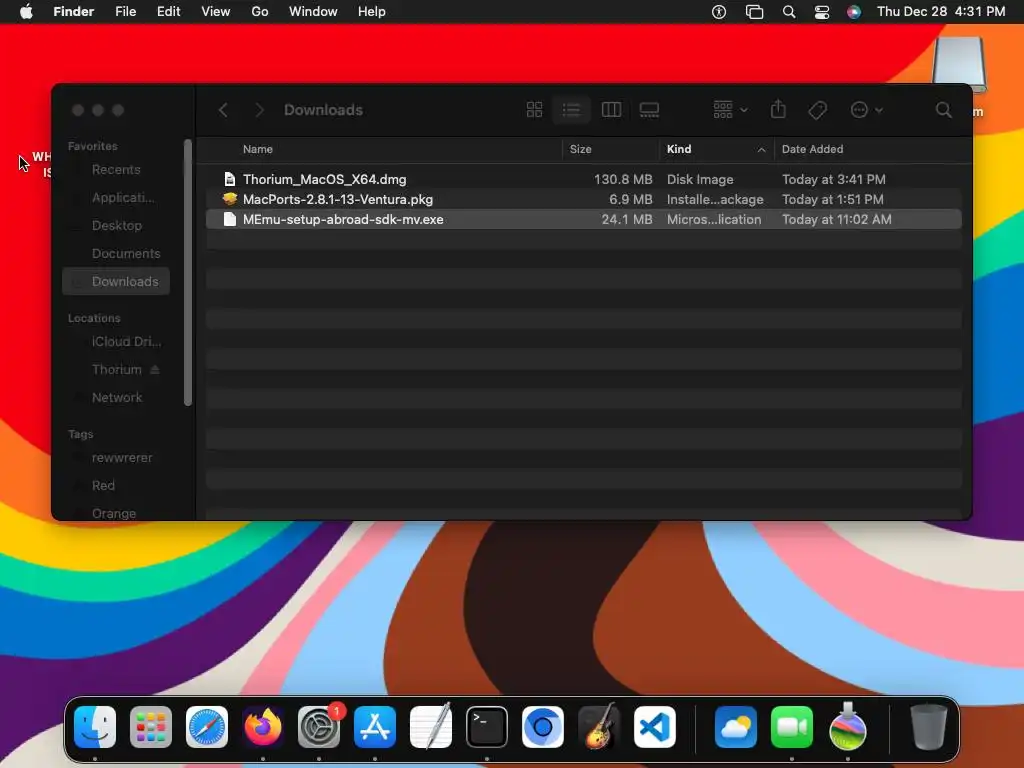The height and width of the screenshot is (768, 1024).
Task: Launch Safari from the Dock
Action: click(x=207, y=727)
